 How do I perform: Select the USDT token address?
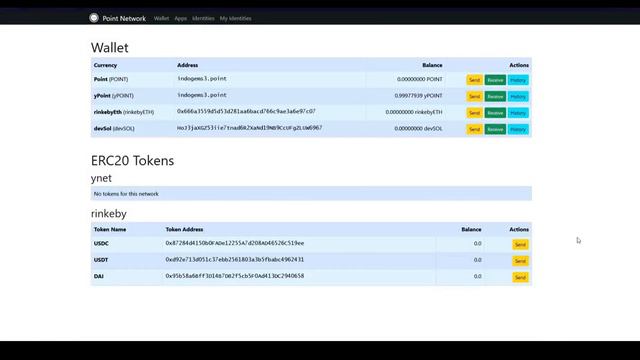[235, 259]
